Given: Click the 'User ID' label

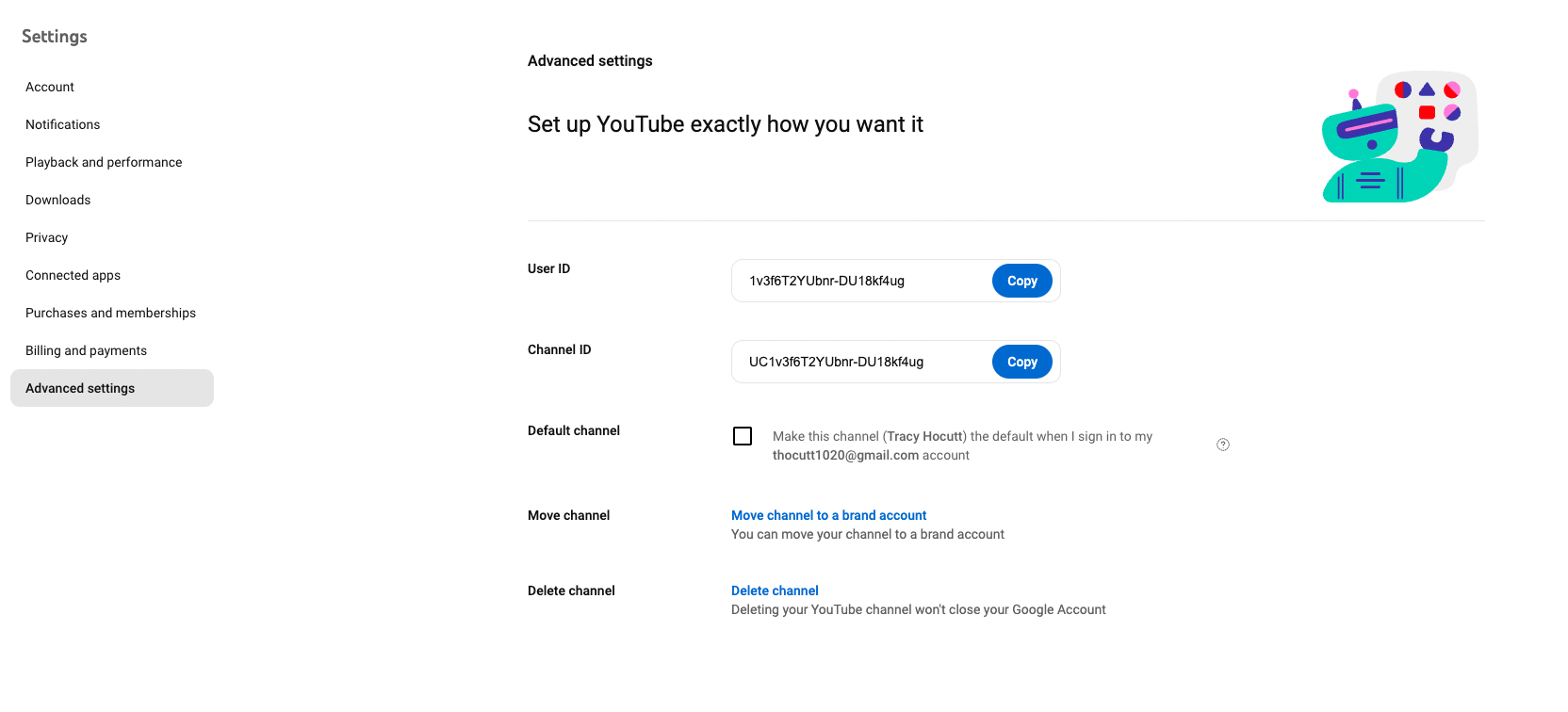Looking at the screenshot, I should click(x=549, y=268).
